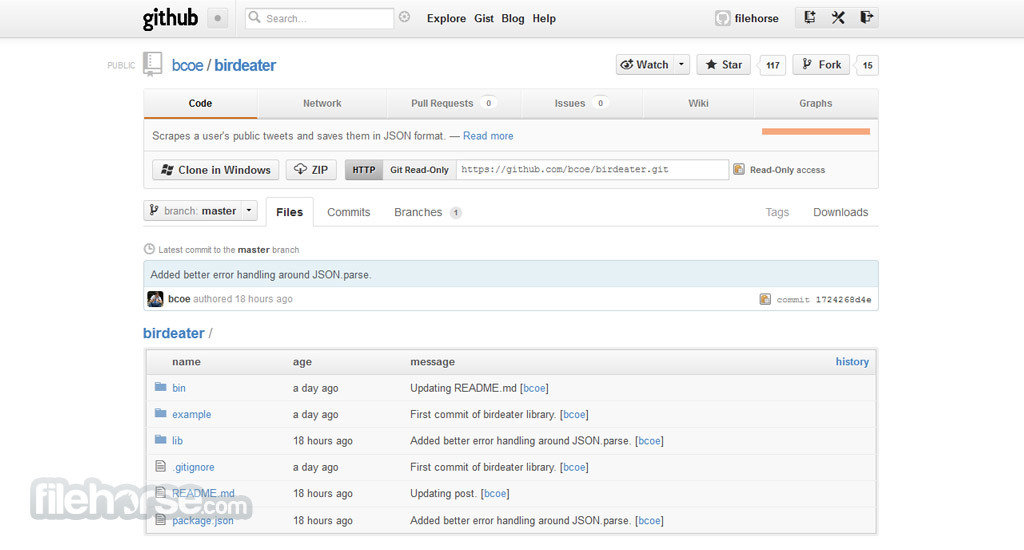This screenshot has height=550, width=1024.
Task: Select the Files subtab
Action: coord(289,212)
